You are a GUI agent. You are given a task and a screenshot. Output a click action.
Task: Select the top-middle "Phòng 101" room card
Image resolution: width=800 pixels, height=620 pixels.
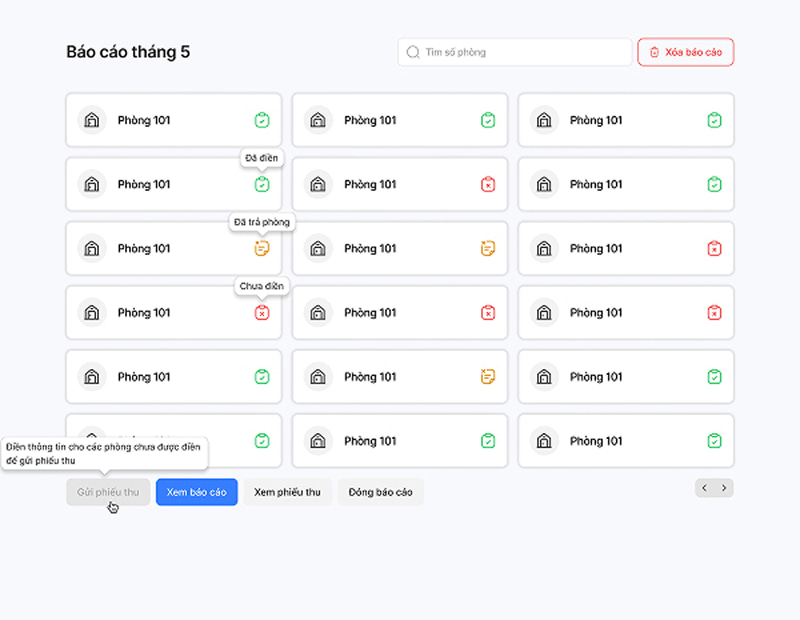pos(399,120)
